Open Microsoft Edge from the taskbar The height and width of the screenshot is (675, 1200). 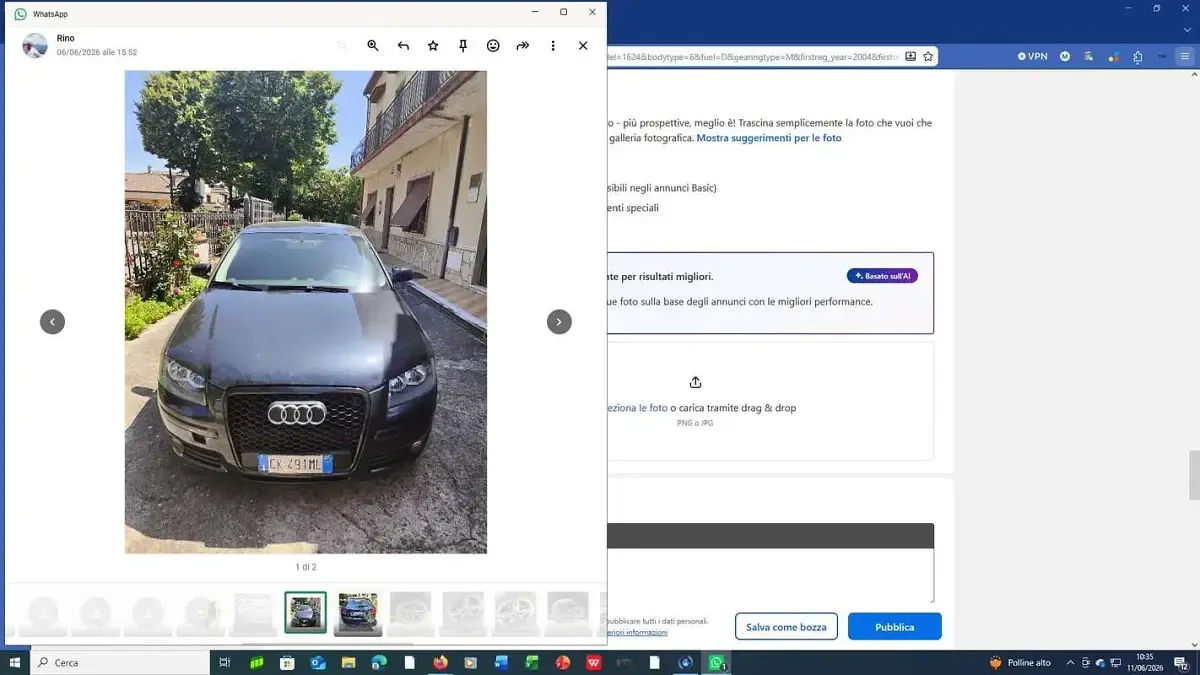click(379, 662)
